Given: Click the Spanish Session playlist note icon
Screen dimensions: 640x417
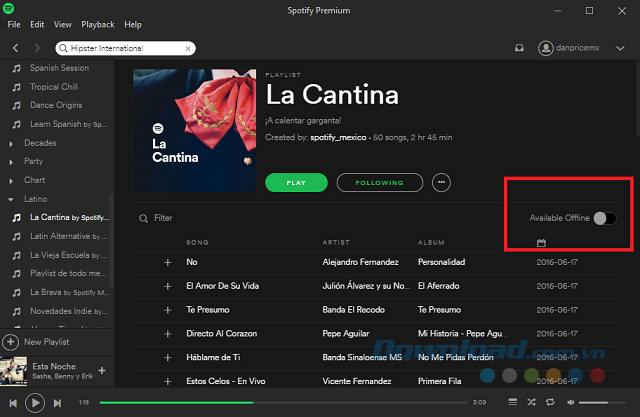Looking at the screenshot, I should pos(16,68).
